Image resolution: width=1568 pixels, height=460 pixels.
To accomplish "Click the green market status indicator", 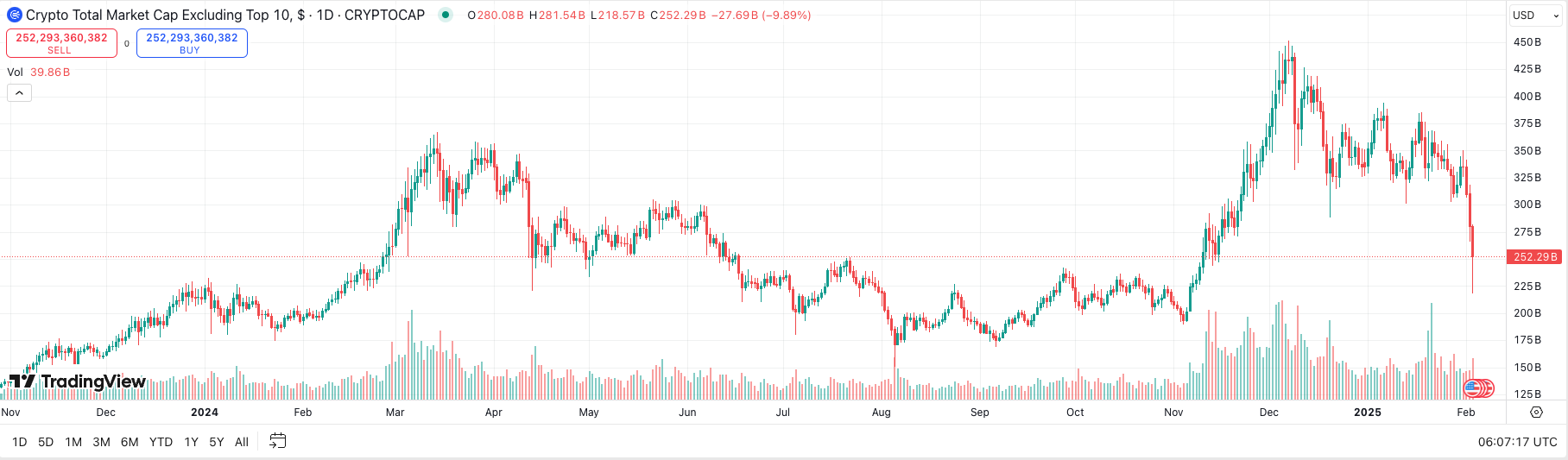I will coord(446,15).
